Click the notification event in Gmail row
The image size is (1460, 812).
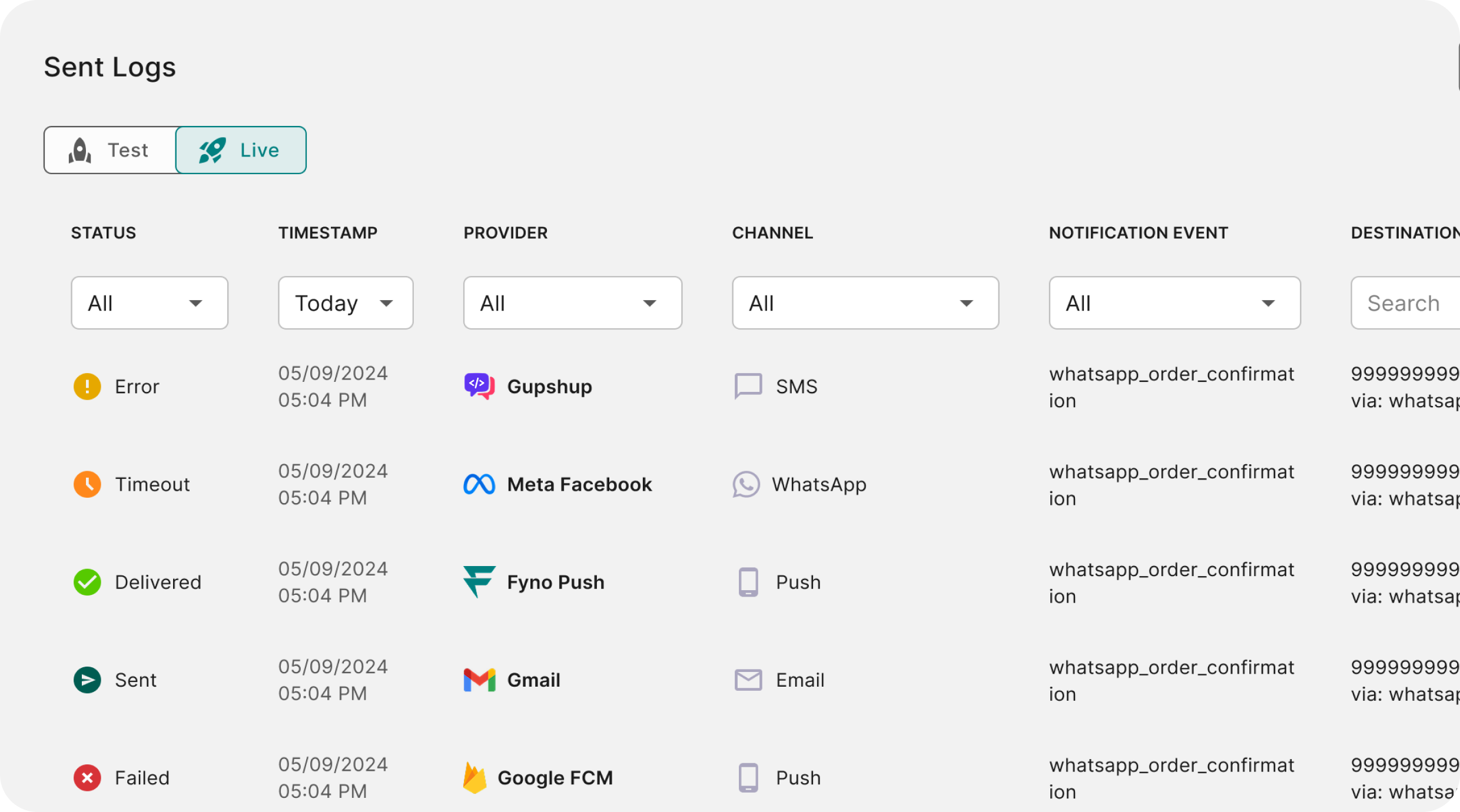1172,680
